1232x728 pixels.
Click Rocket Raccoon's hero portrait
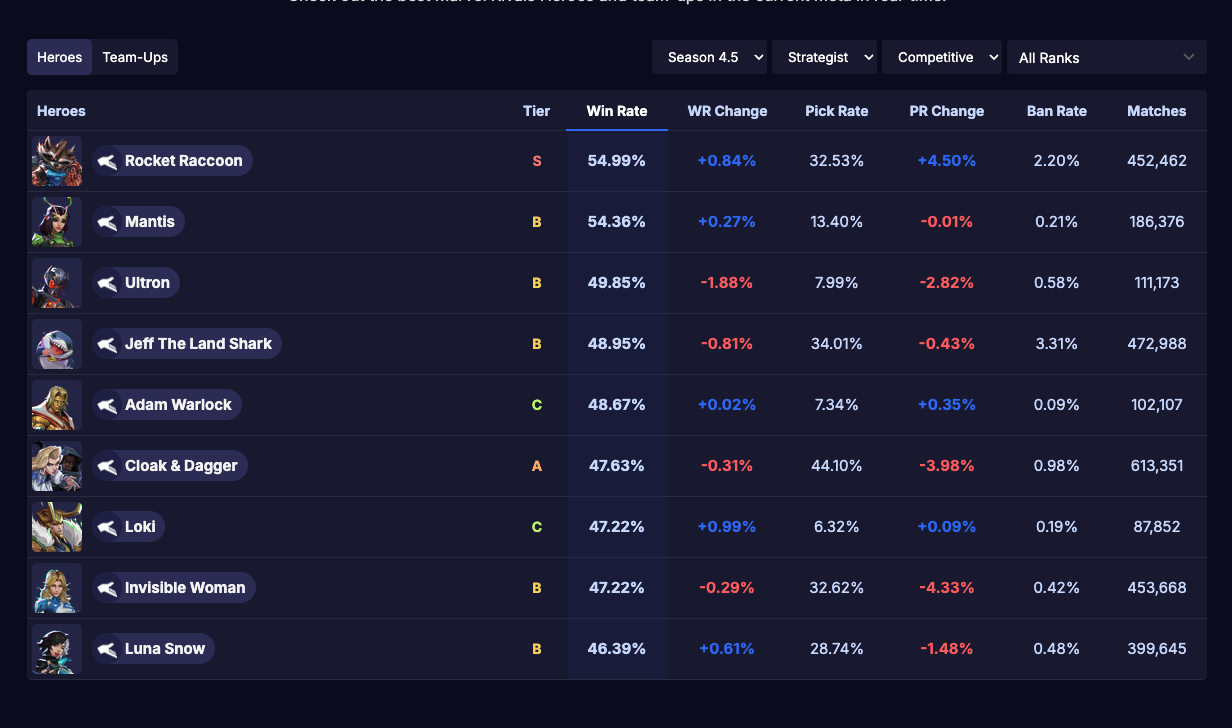57,161
